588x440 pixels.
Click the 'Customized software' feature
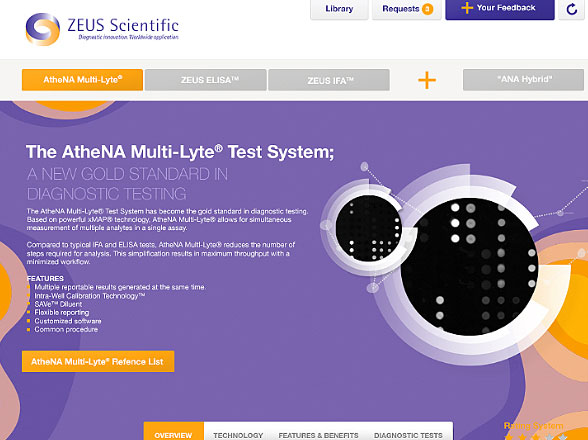point(68,321)
